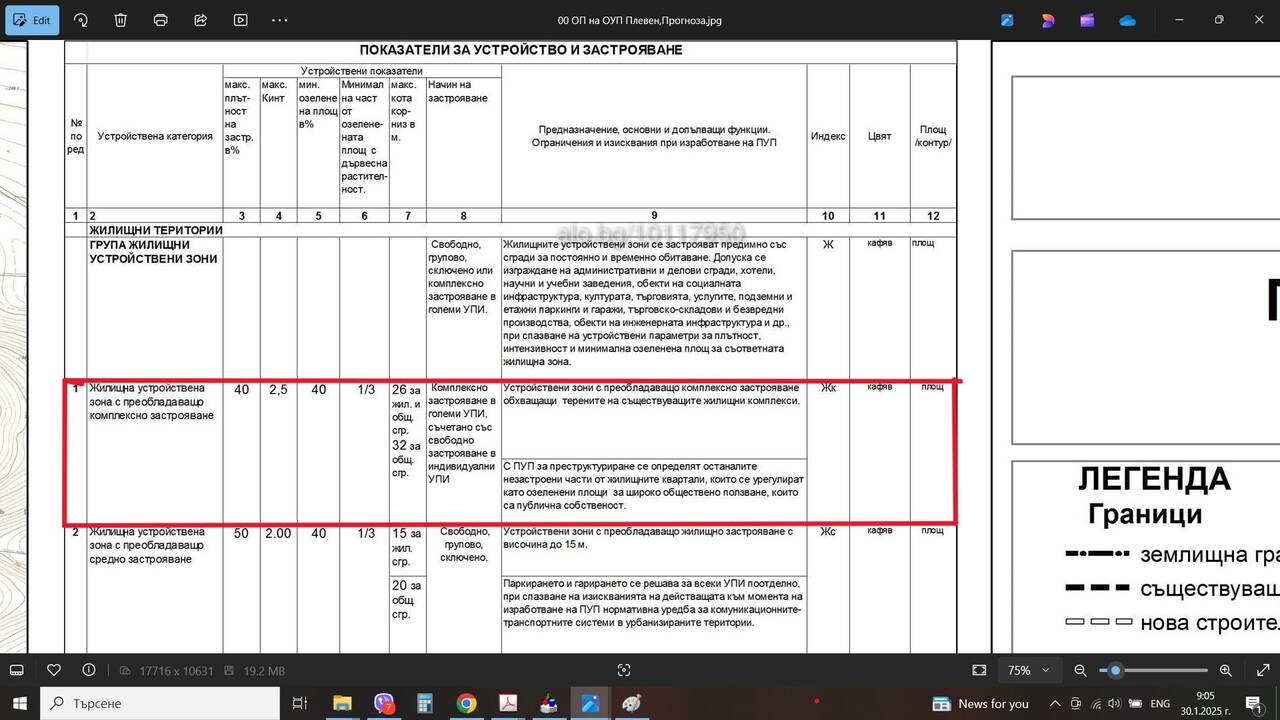1280x720 pixels.
Task: Fit image to window icon
Action: (979, 670)
